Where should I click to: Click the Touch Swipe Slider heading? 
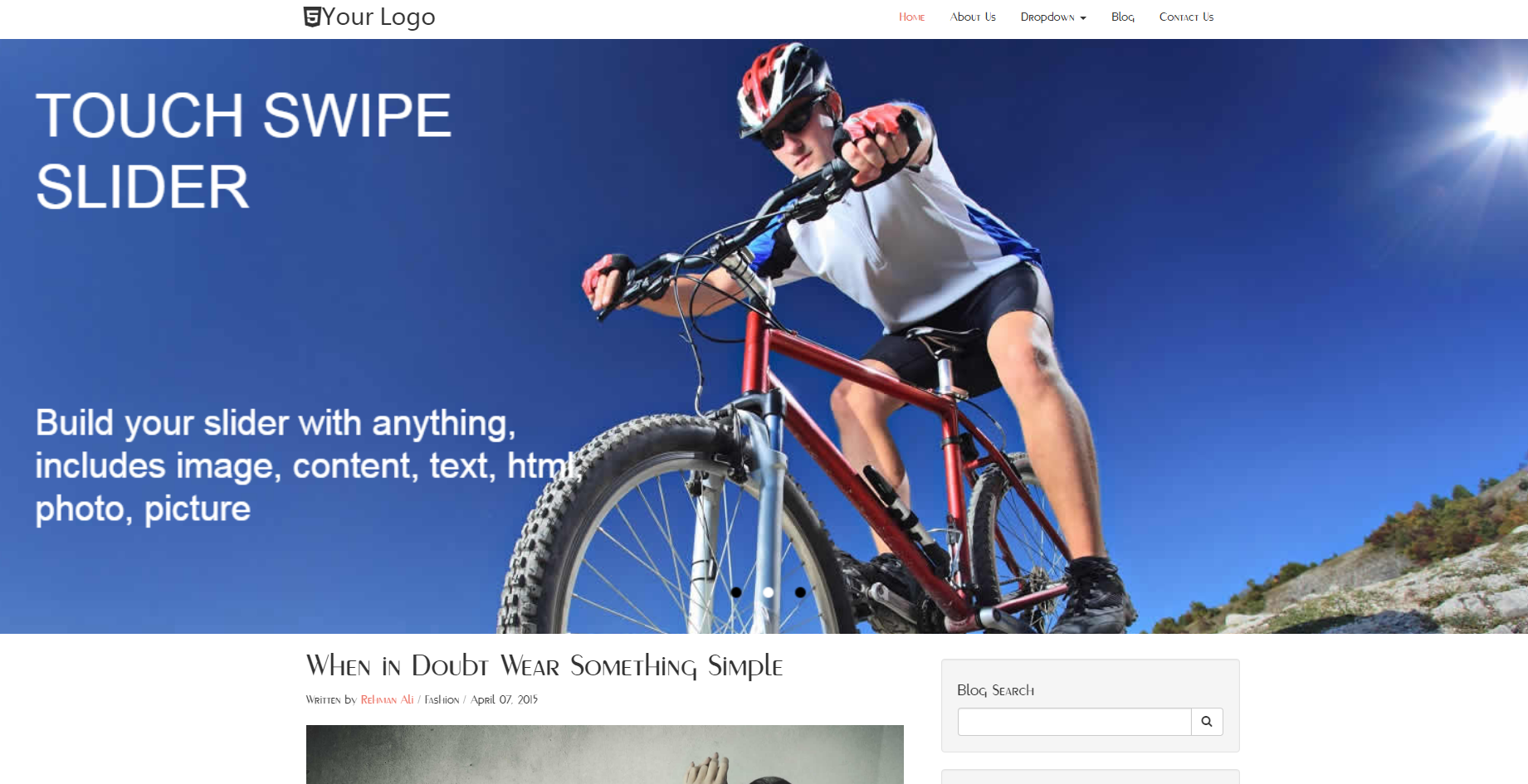pos(244,150)
